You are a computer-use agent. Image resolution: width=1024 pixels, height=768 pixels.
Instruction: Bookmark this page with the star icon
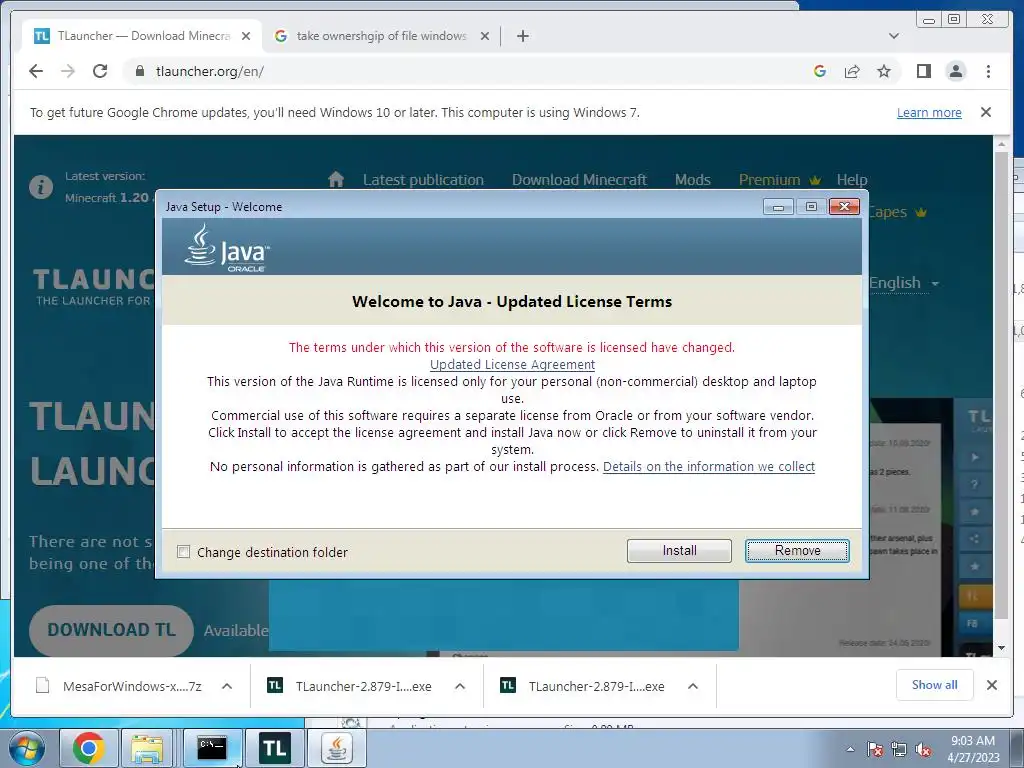(x=884, y=71)
